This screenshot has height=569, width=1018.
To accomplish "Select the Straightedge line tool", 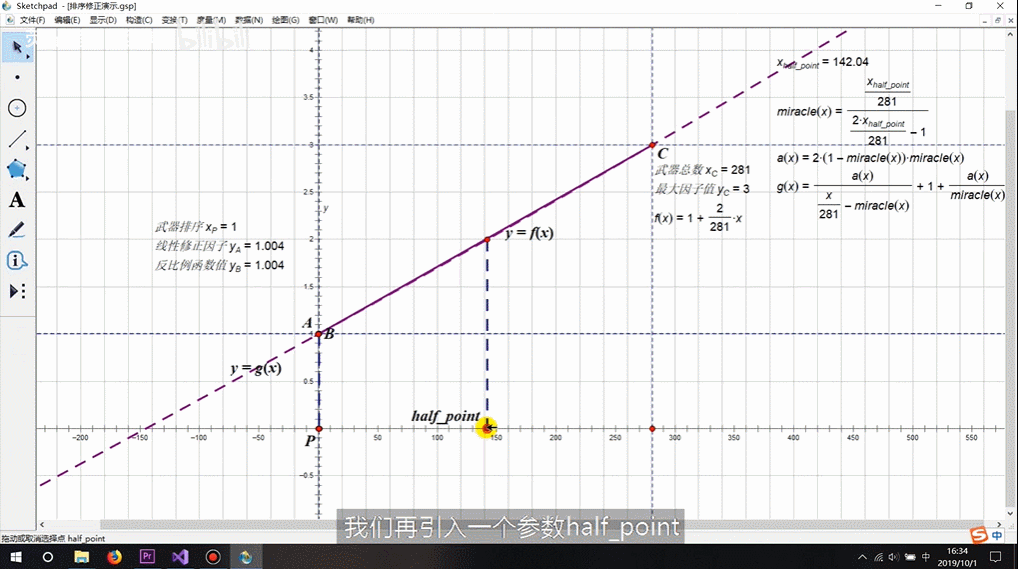I will tap(18, 138).
